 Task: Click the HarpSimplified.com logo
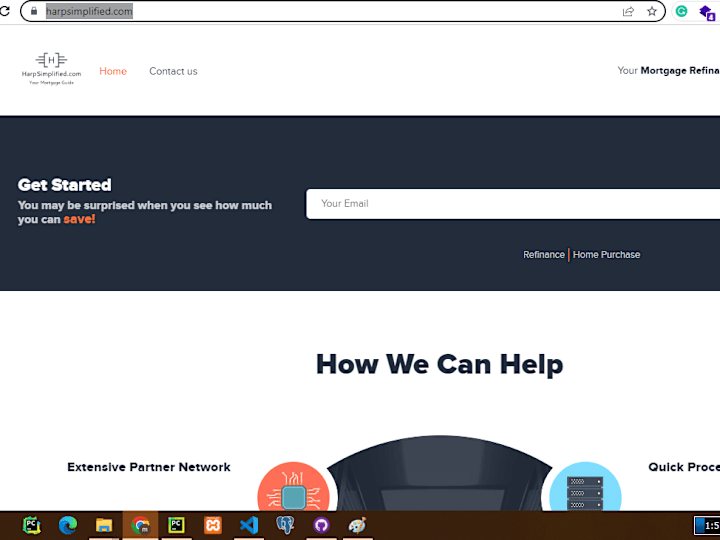(x=51, y=69)
